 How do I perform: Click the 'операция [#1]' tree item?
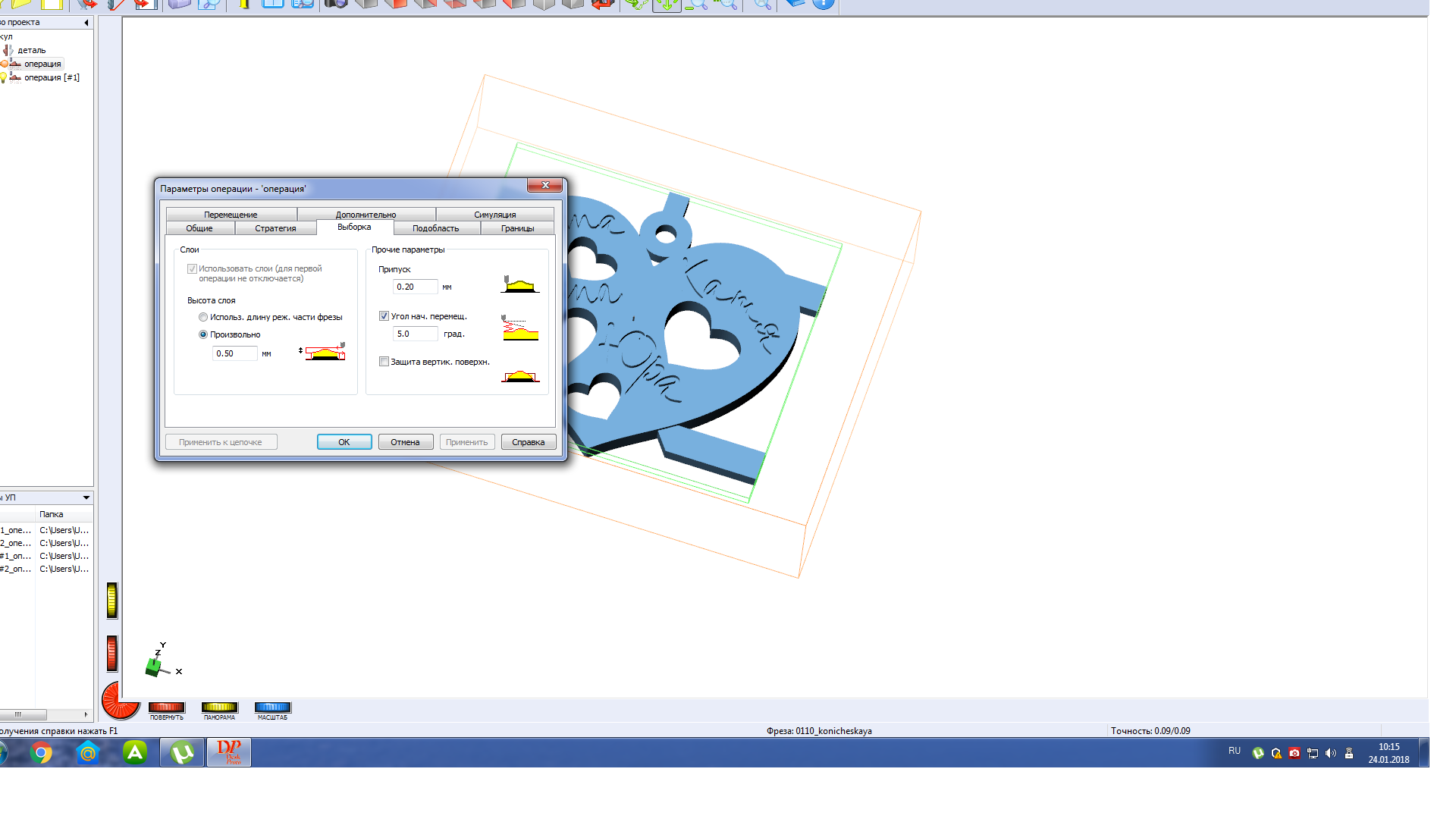point(51,77)
